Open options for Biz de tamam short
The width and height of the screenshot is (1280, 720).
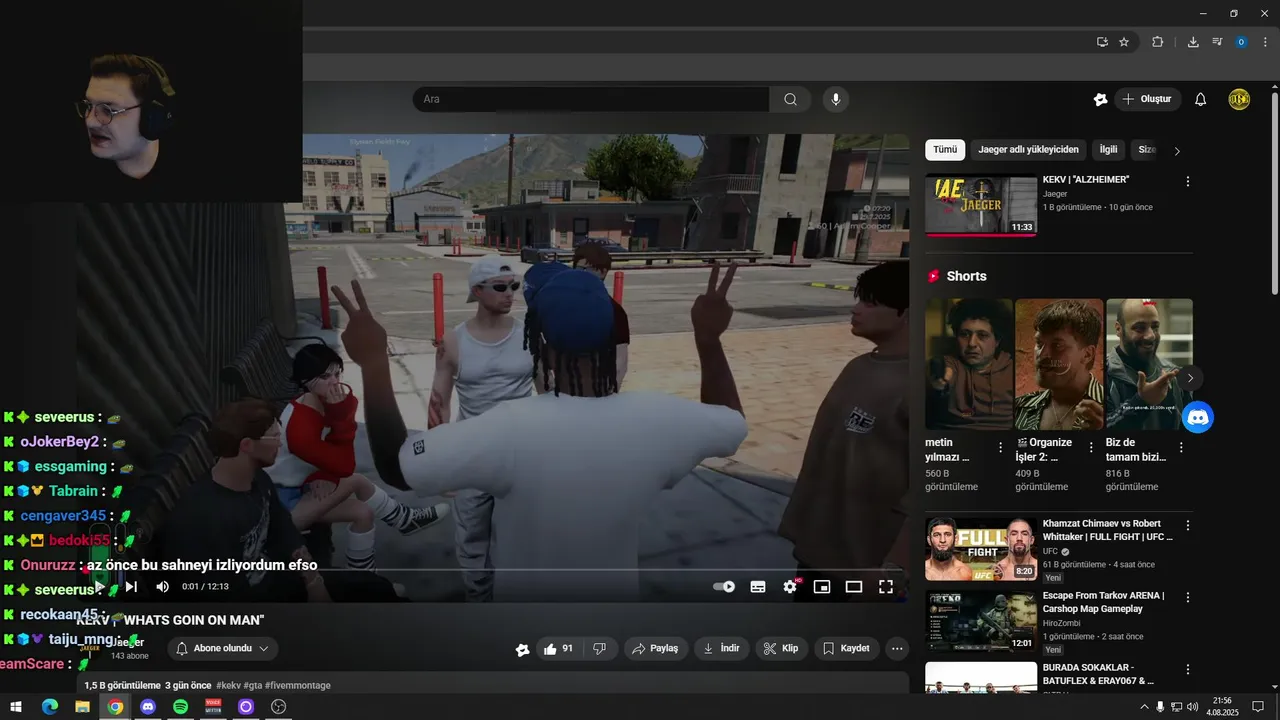[1181, 448]
